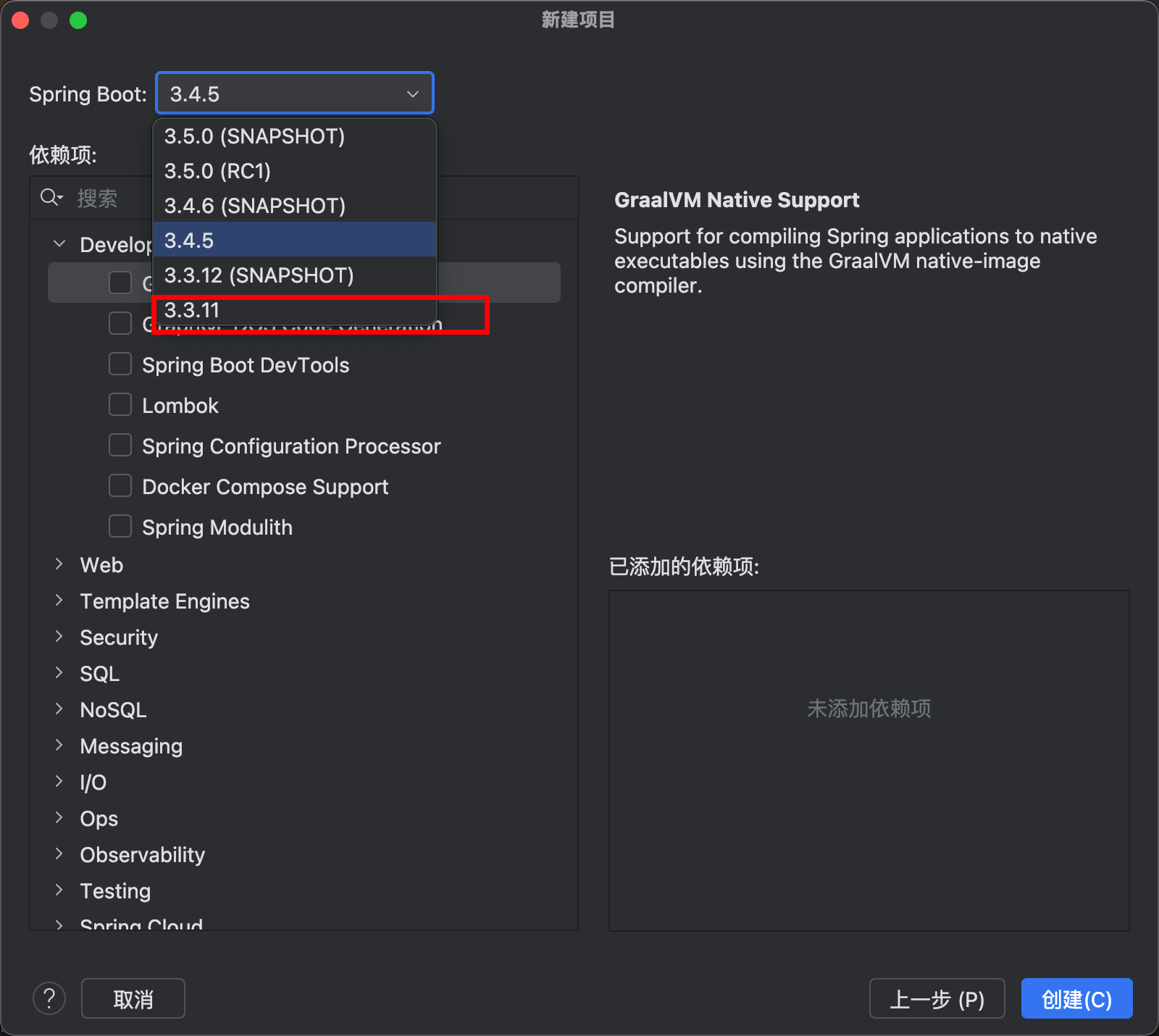Image resolution: width=1159 pixels, height=1036 pixels.
Task: Enable the Spring Modulith checkbox
Action: [x=120, y=526]
